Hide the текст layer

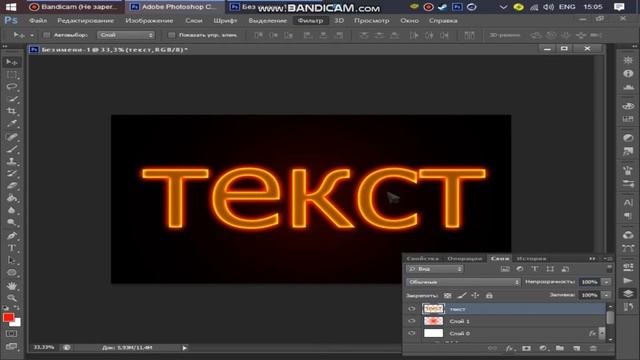[411, 309]
